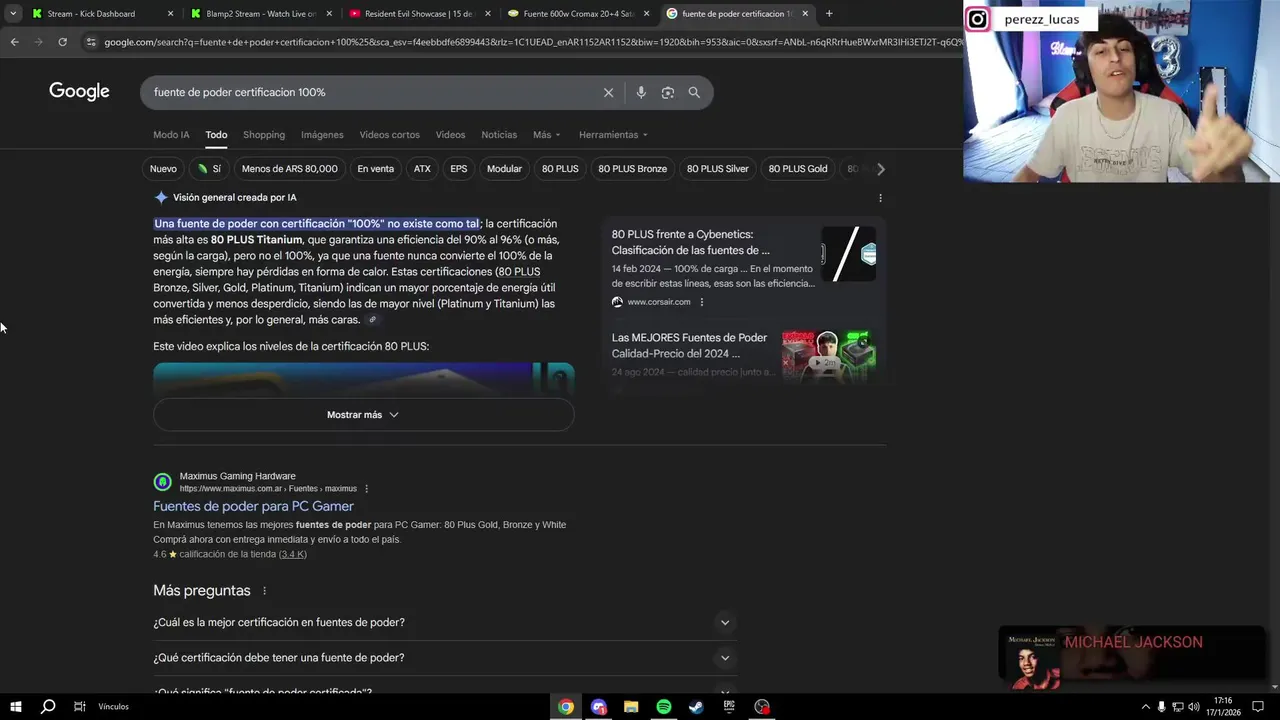Apply the En venta filter chip
The image size is (1280, 720).
pyautogui.click(x=375, y=169)
